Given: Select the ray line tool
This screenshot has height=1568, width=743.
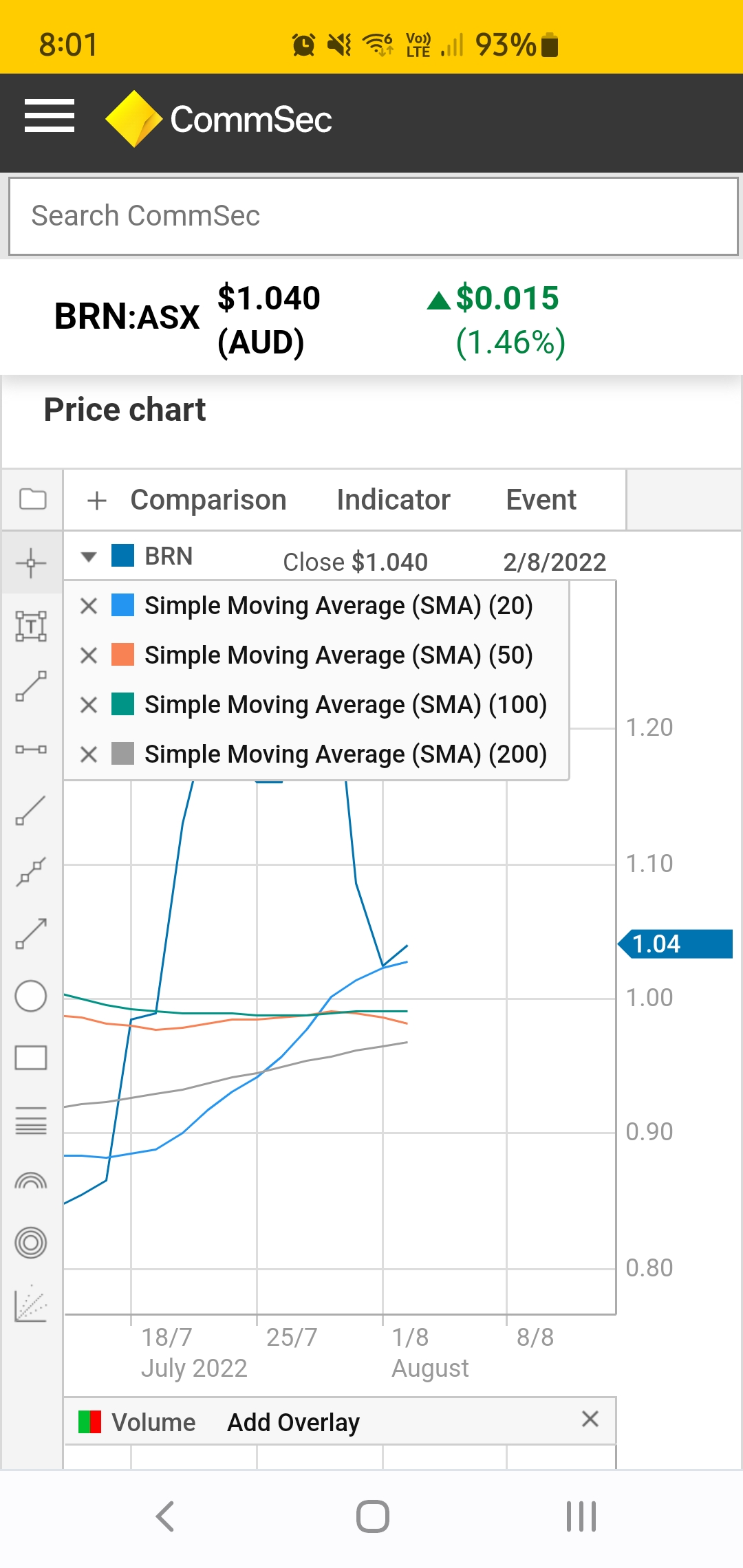Looking at the screenshot, I should (31, 810).
